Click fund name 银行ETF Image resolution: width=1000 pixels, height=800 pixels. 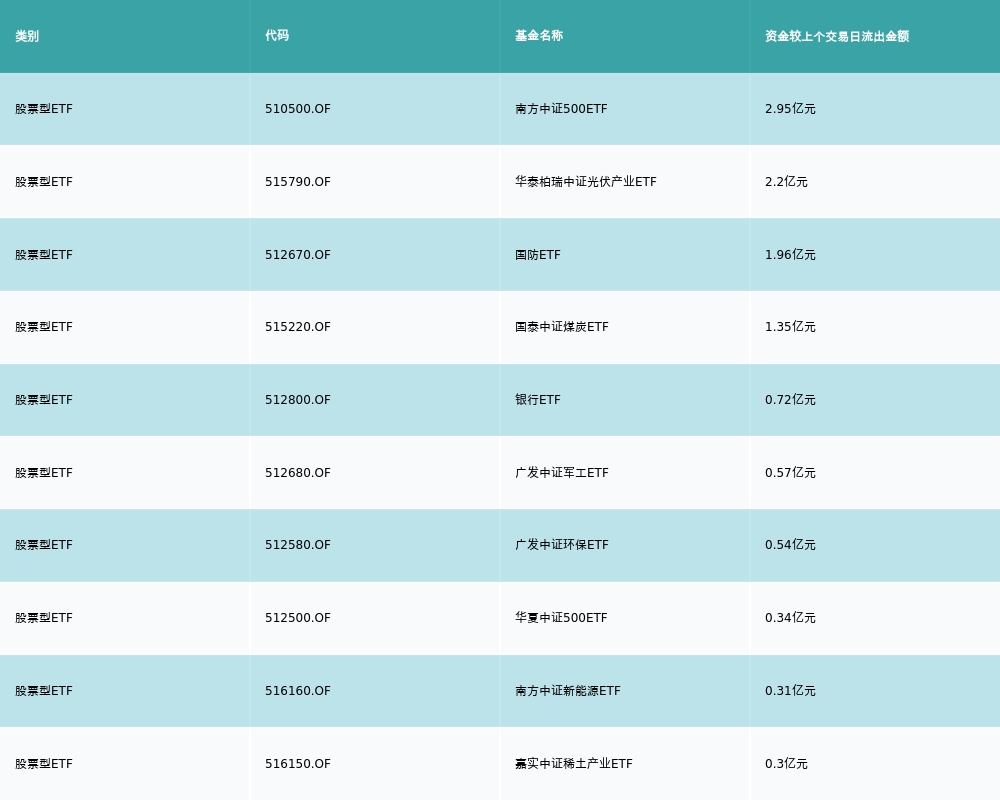[x=538, y=400]
